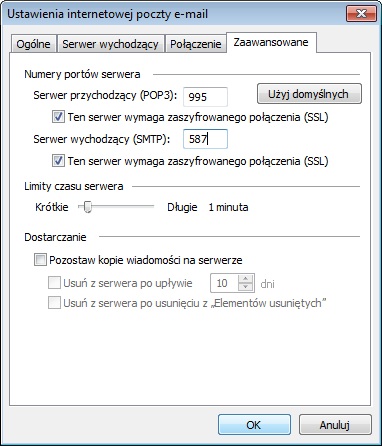Check Usuń z serwera po upływie option
This screenshot has height=446, width=382.
(x=54, y=283)
